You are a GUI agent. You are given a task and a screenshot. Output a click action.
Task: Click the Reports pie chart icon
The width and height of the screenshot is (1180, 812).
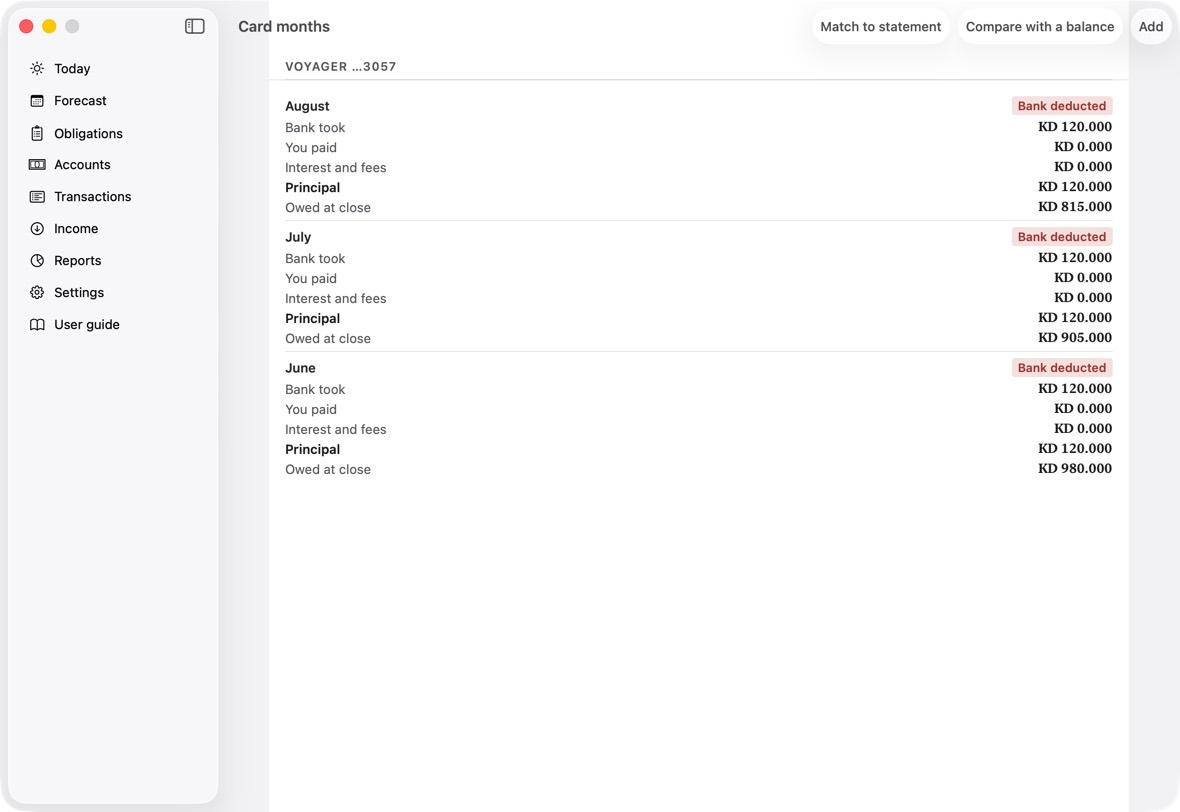point(37,260)
